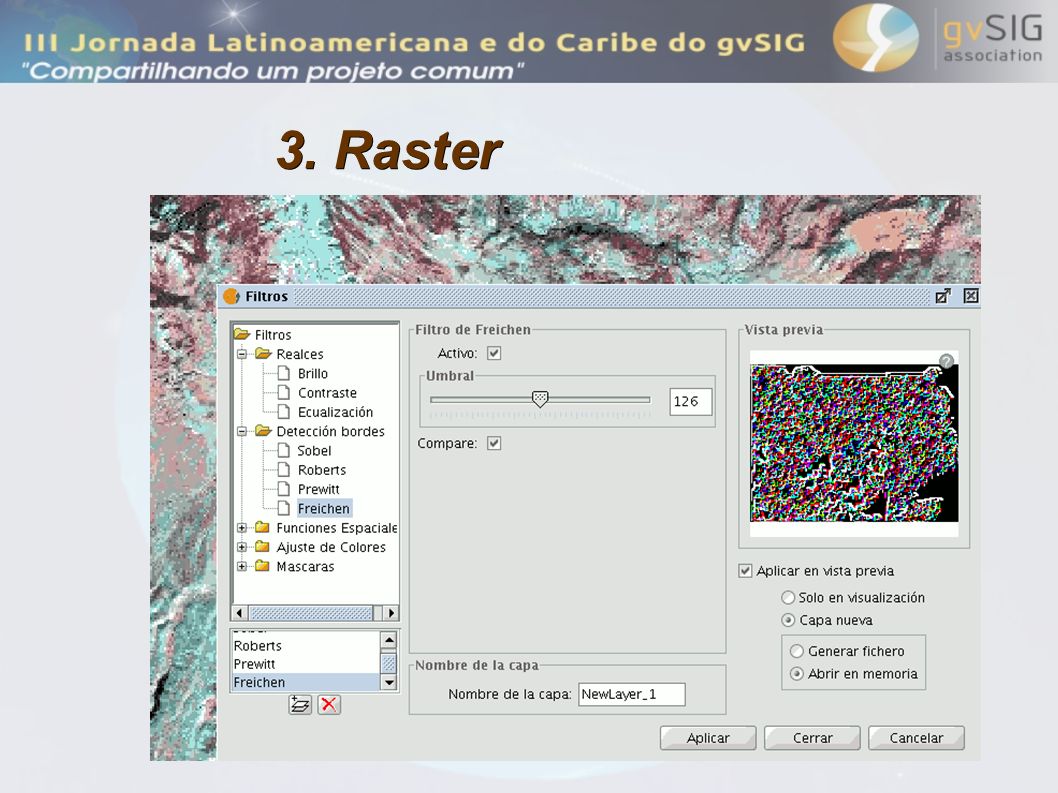The height and width of the screenshot is (793, 1058).
Task: Click the Cerrar button
Action: pos(812,738)
